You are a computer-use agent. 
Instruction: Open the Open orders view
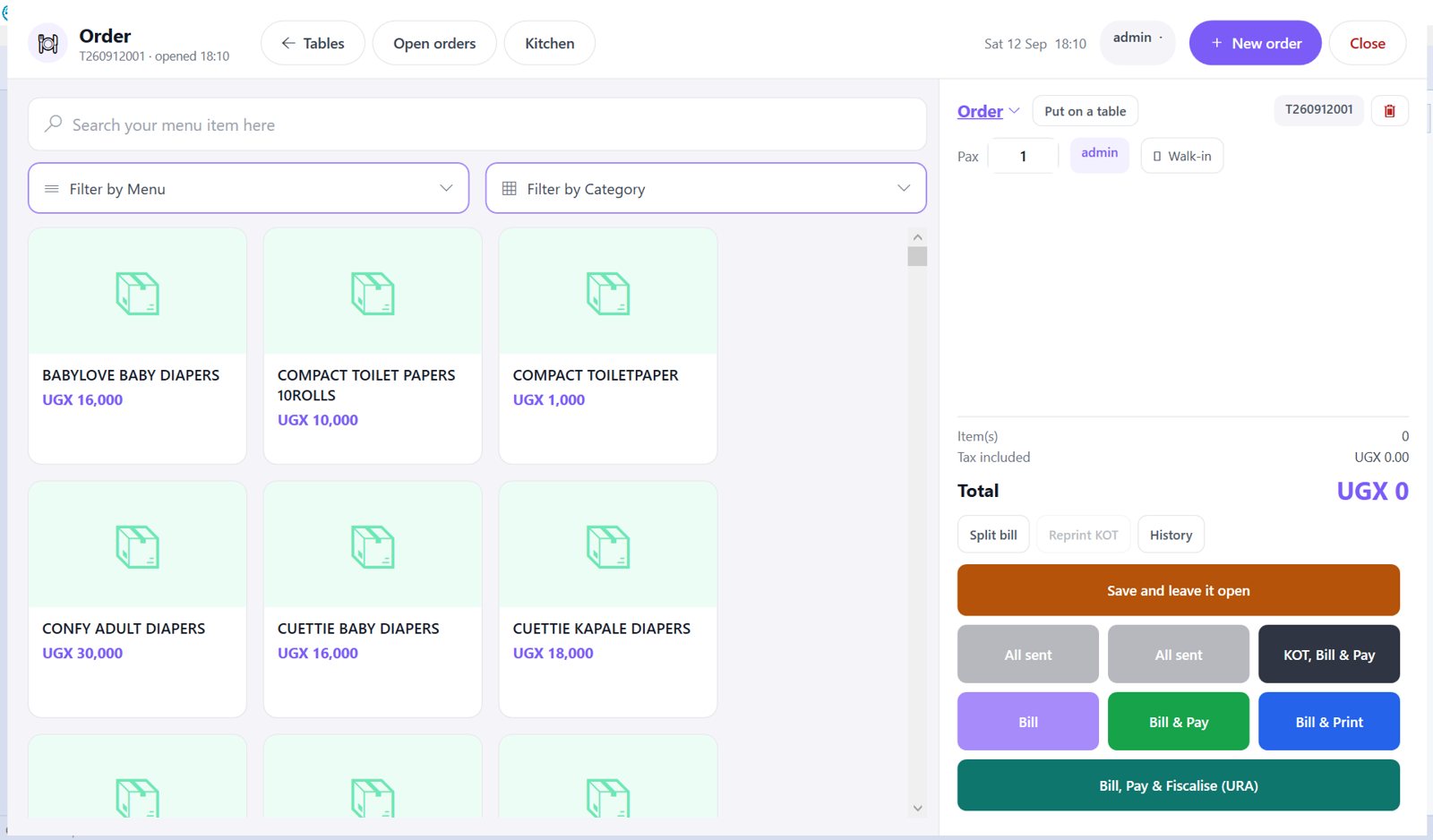434,43
